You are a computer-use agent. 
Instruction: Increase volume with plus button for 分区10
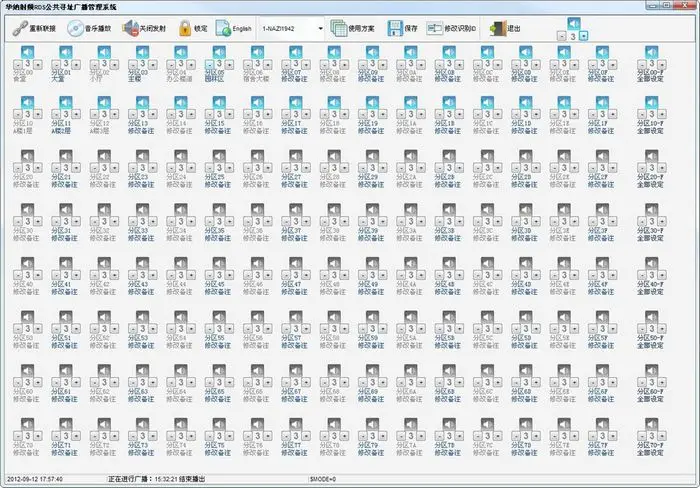[38, 115]
